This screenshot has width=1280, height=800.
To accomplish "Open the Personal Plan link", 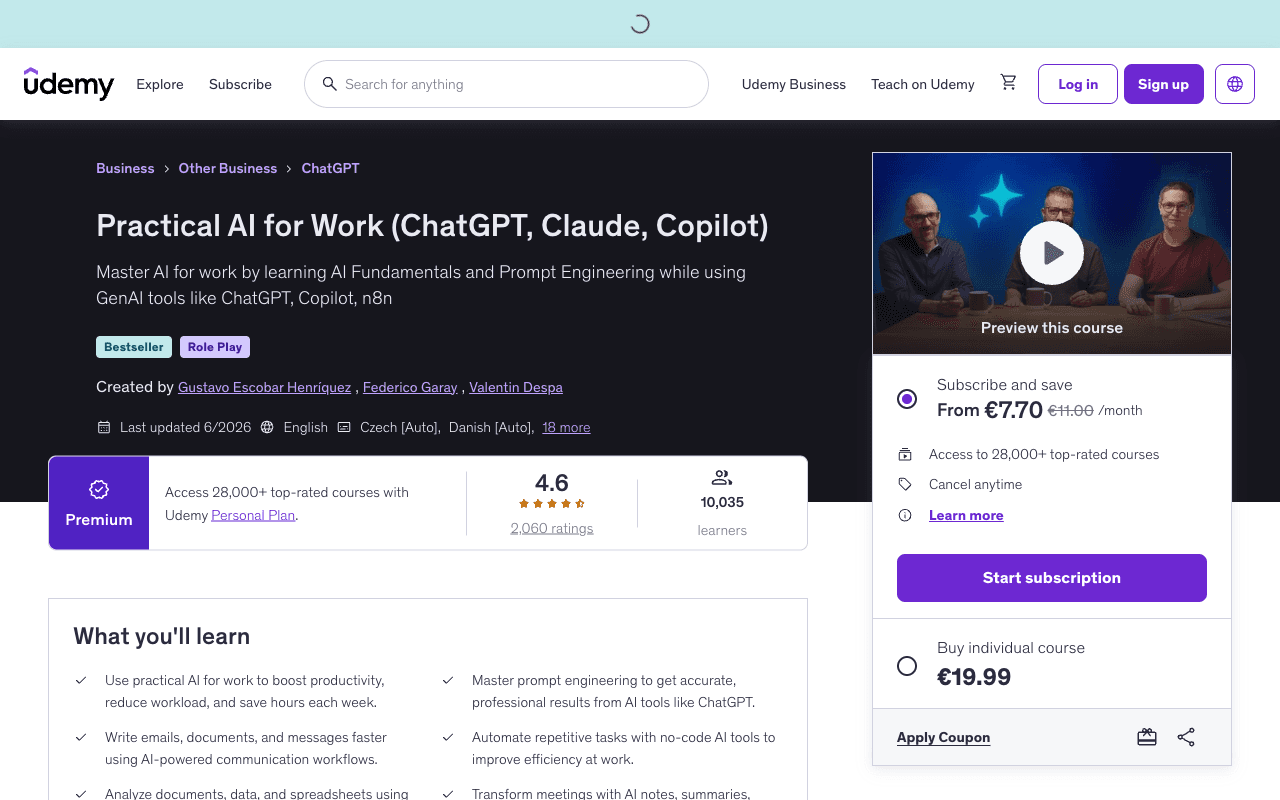I will (x=253, y=515).
